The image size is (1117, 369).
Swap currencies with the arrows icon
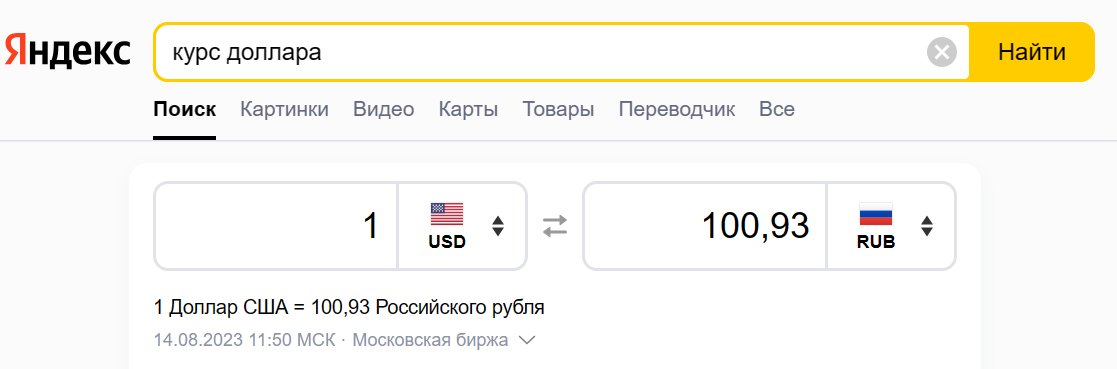(555, 227)
